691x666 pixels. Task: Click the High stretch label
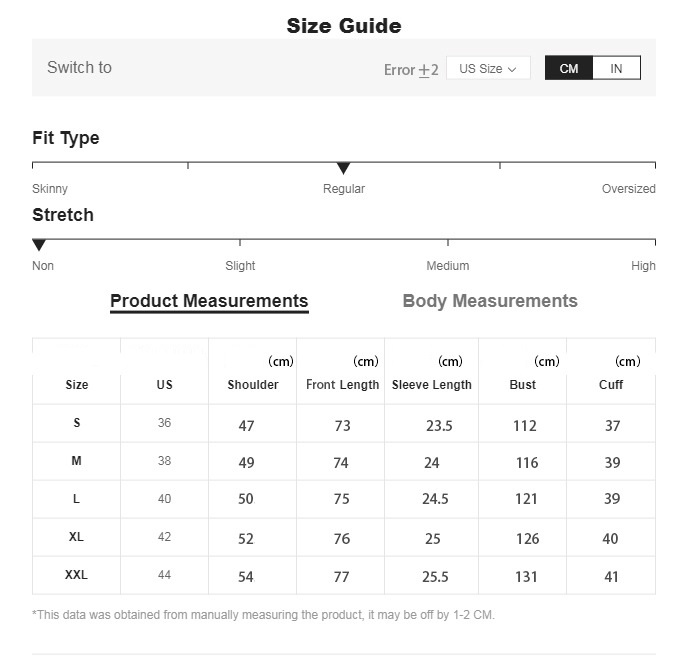point(643,266)
